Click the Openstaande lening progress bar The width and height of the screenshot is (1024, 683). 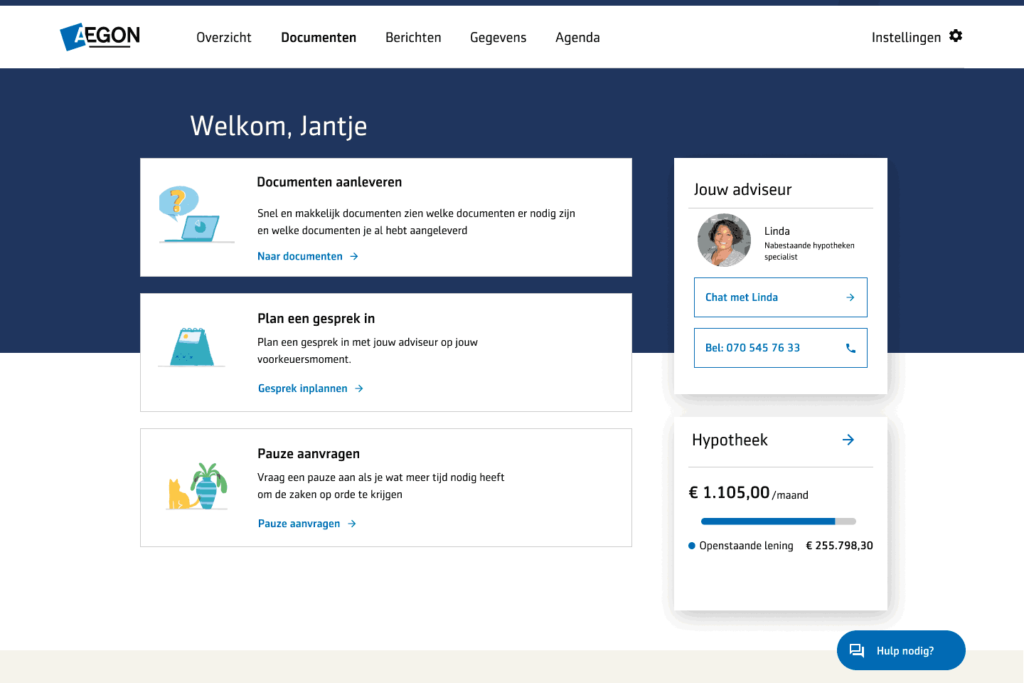point(778,521)
